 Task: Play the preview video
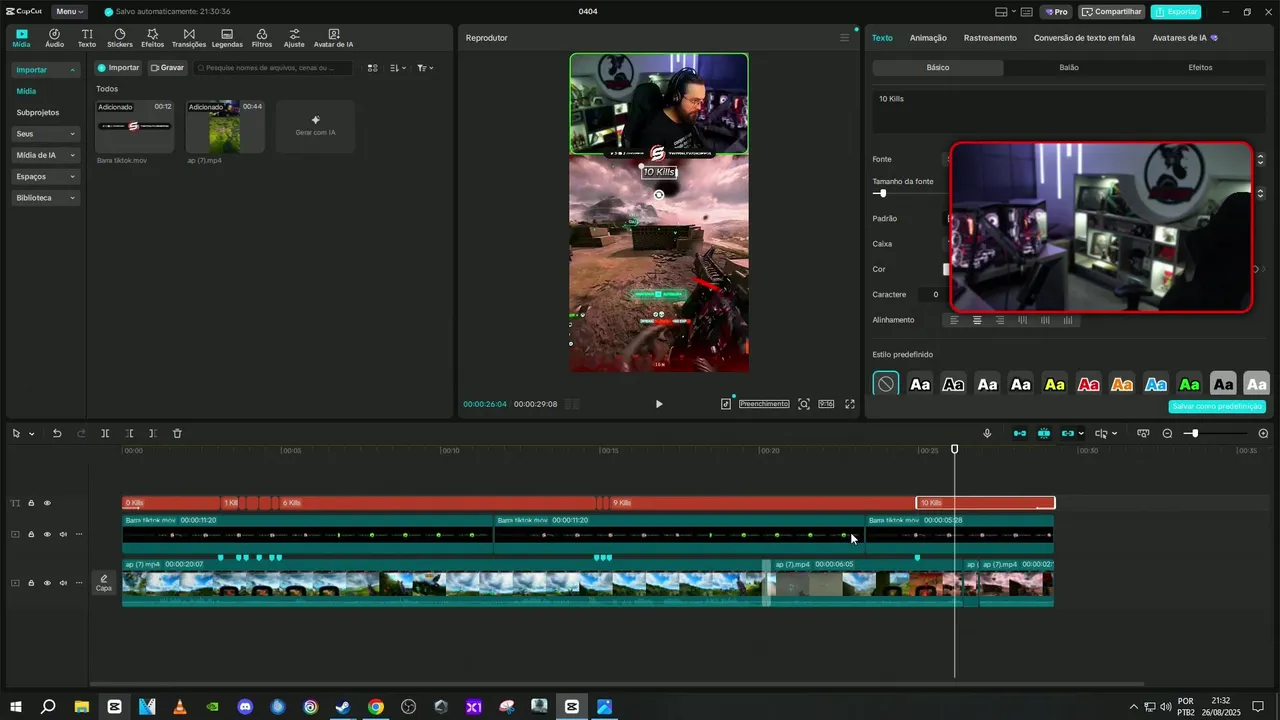(x=659, y=404)
